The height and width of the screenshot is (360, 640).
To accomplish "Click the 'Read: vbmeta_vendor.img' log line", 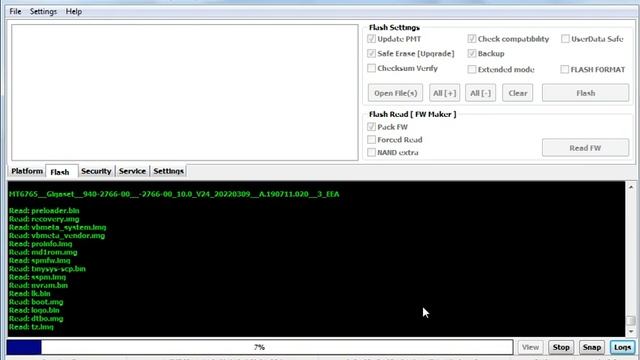I will 57,236.
